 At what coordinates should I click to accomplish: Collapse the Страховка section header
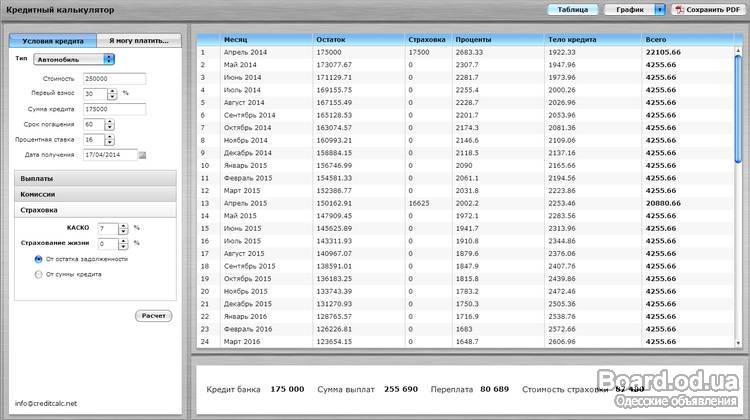tap(95, 210)
